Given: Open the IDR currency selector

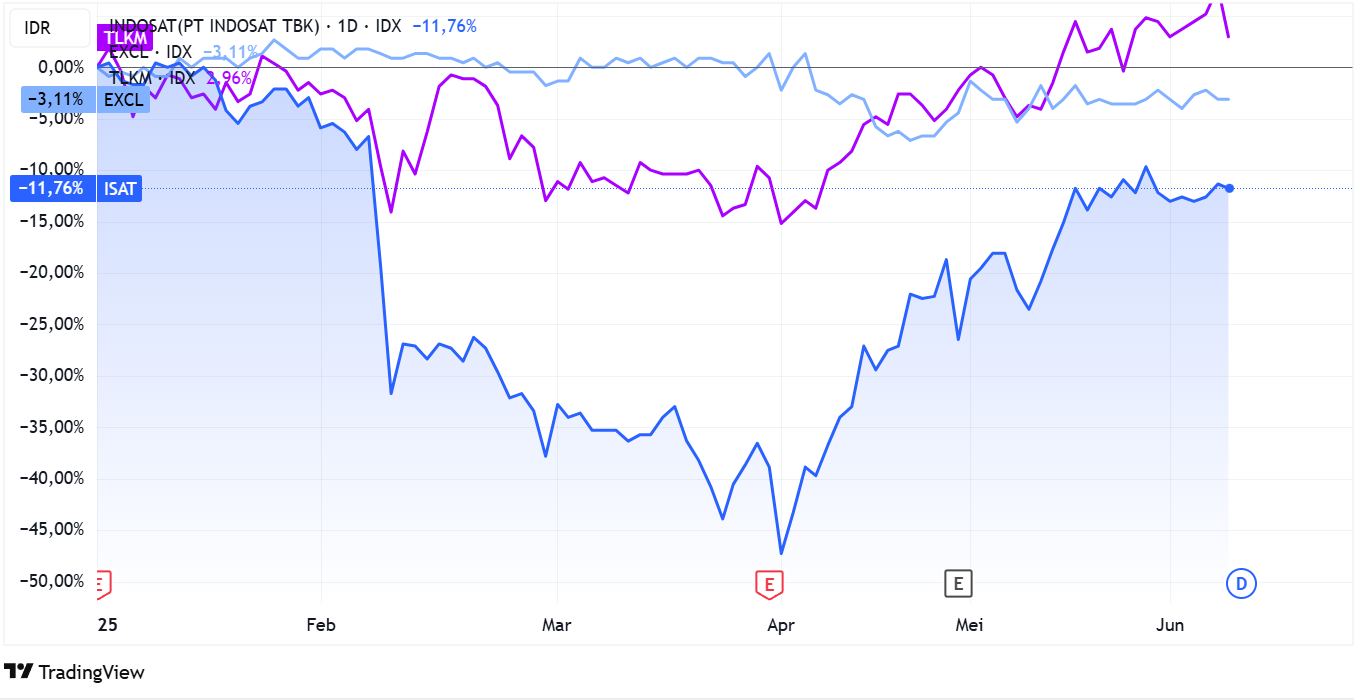Looking at the screenshot, I should [x=37, y=28].
